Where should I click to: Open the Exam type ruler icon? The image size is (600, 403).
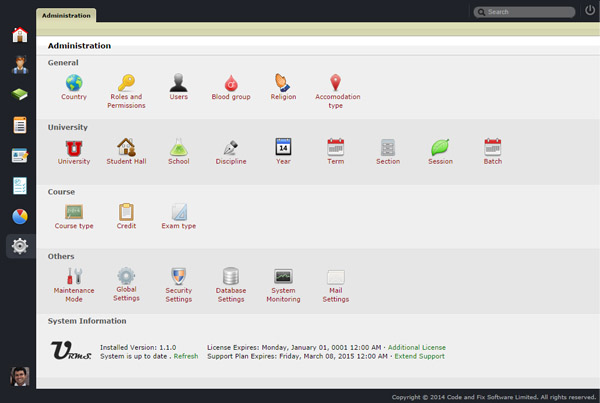[179, 212]
